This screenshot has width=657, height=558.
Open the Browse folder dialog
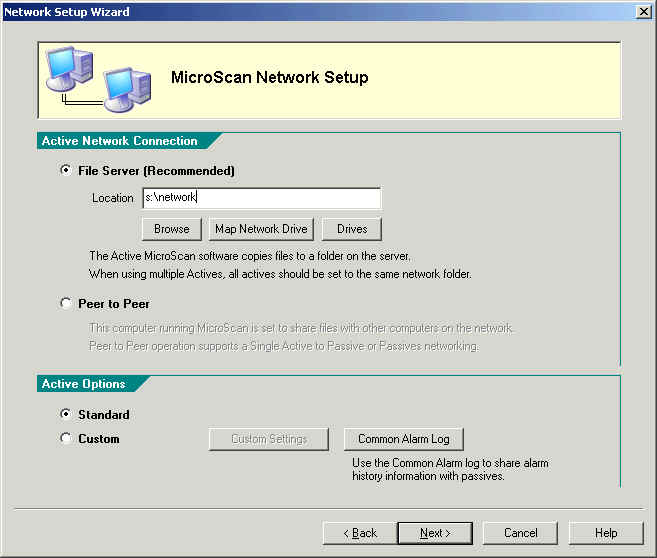172,229
